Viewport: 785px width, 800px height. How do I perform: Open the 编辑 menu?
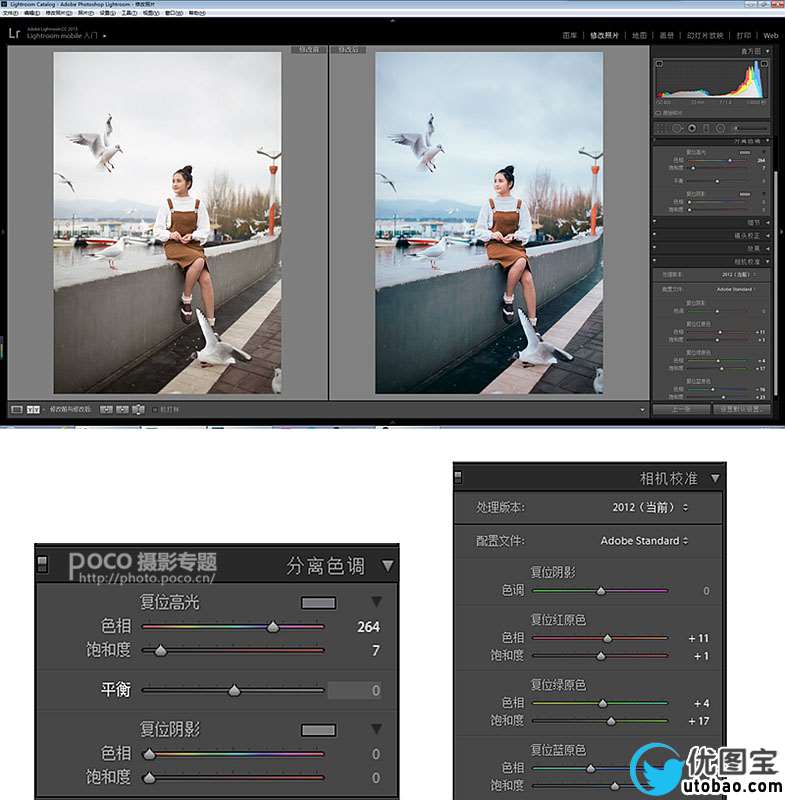tap(32, 13)
